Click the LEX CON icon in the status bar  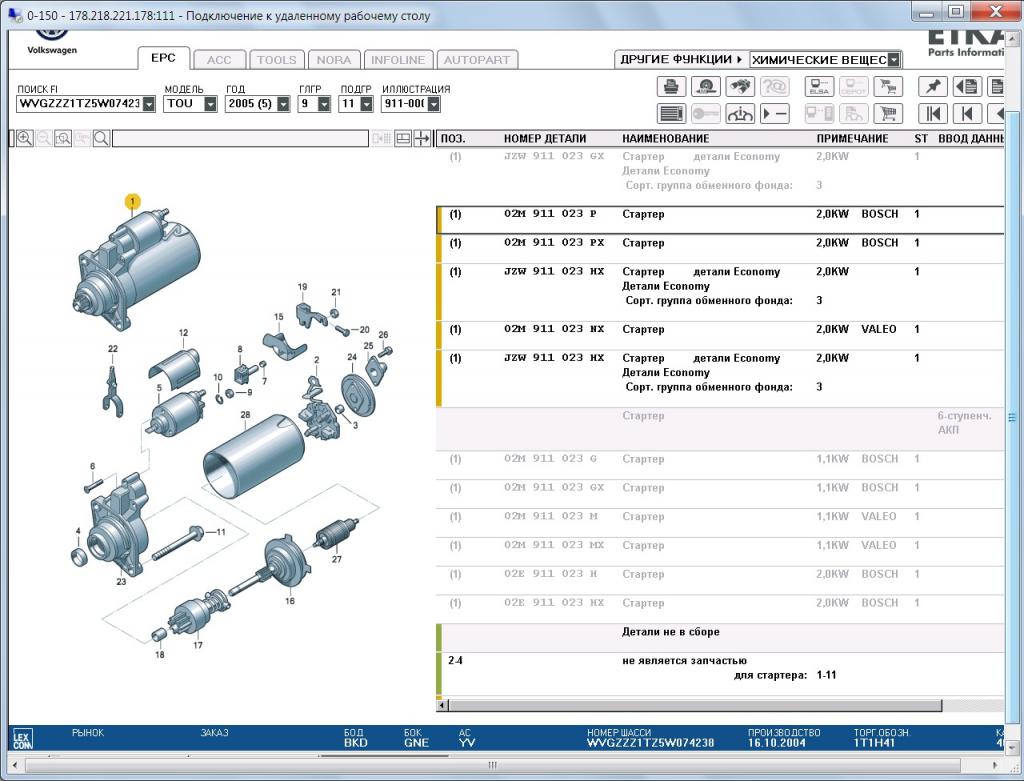[x=22, y=739]
